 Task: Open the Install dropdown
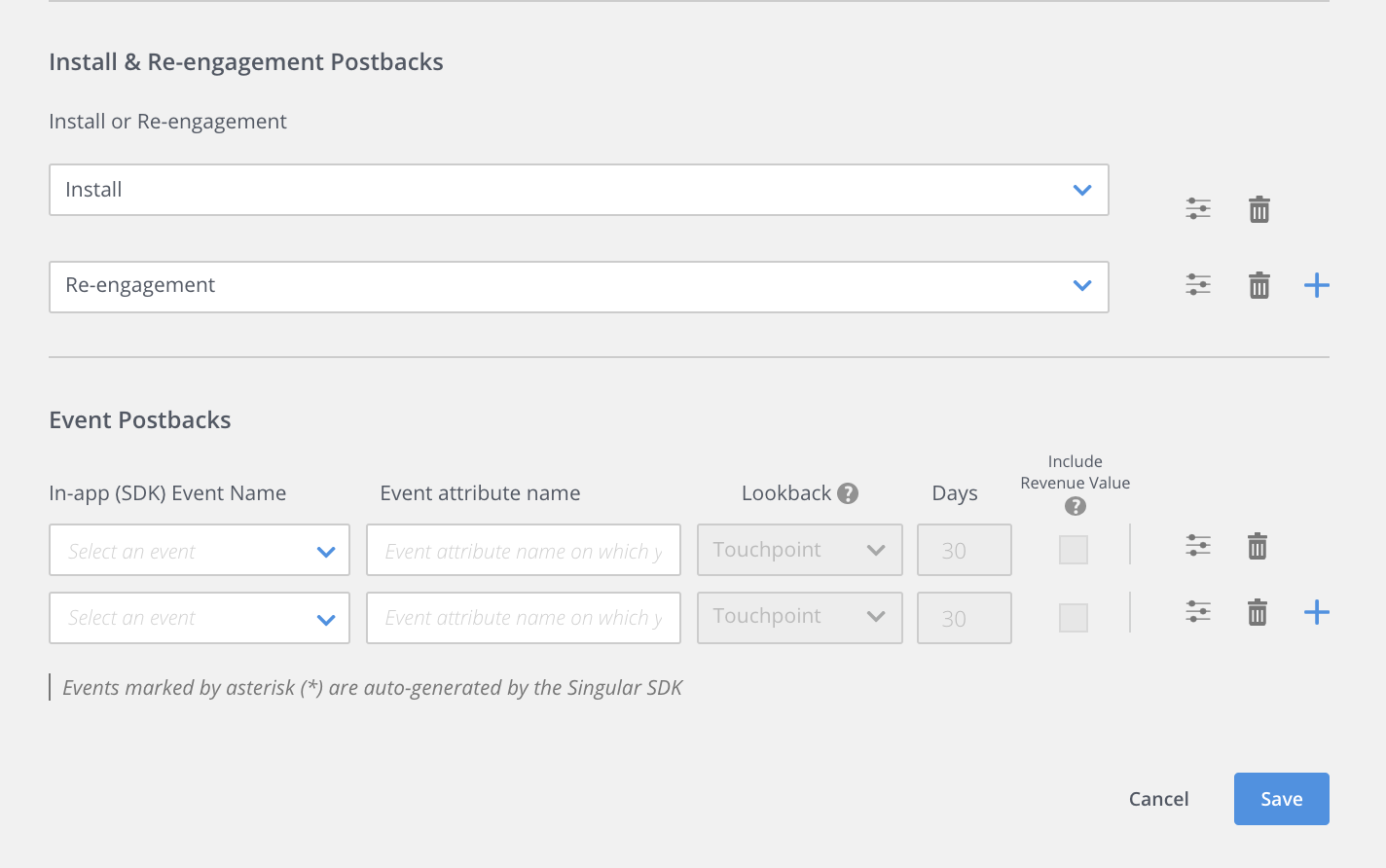579,190
